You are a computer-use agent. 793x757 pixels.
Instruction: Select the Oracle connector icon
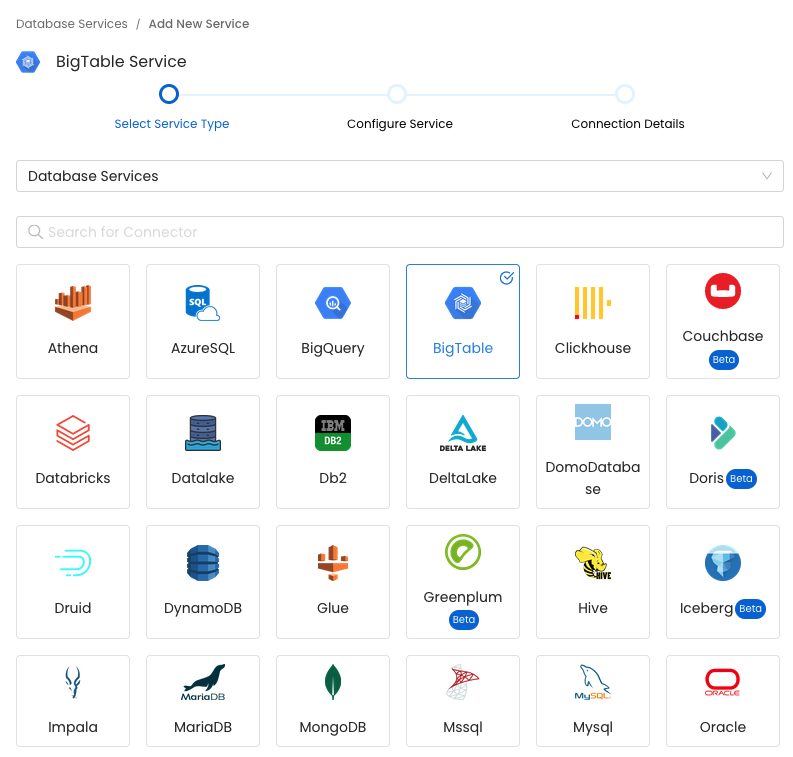[722, 682]
